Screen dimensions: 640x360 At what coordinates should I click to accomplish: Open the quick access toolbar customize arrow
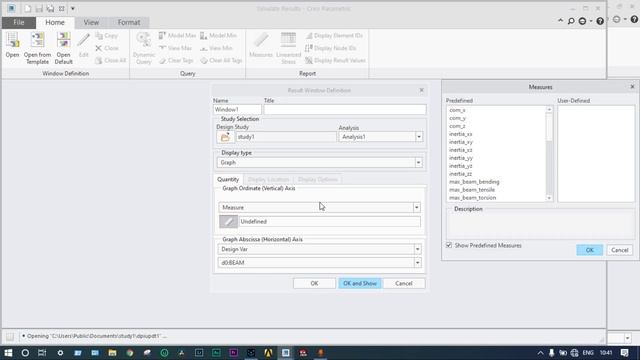point(73,9)
